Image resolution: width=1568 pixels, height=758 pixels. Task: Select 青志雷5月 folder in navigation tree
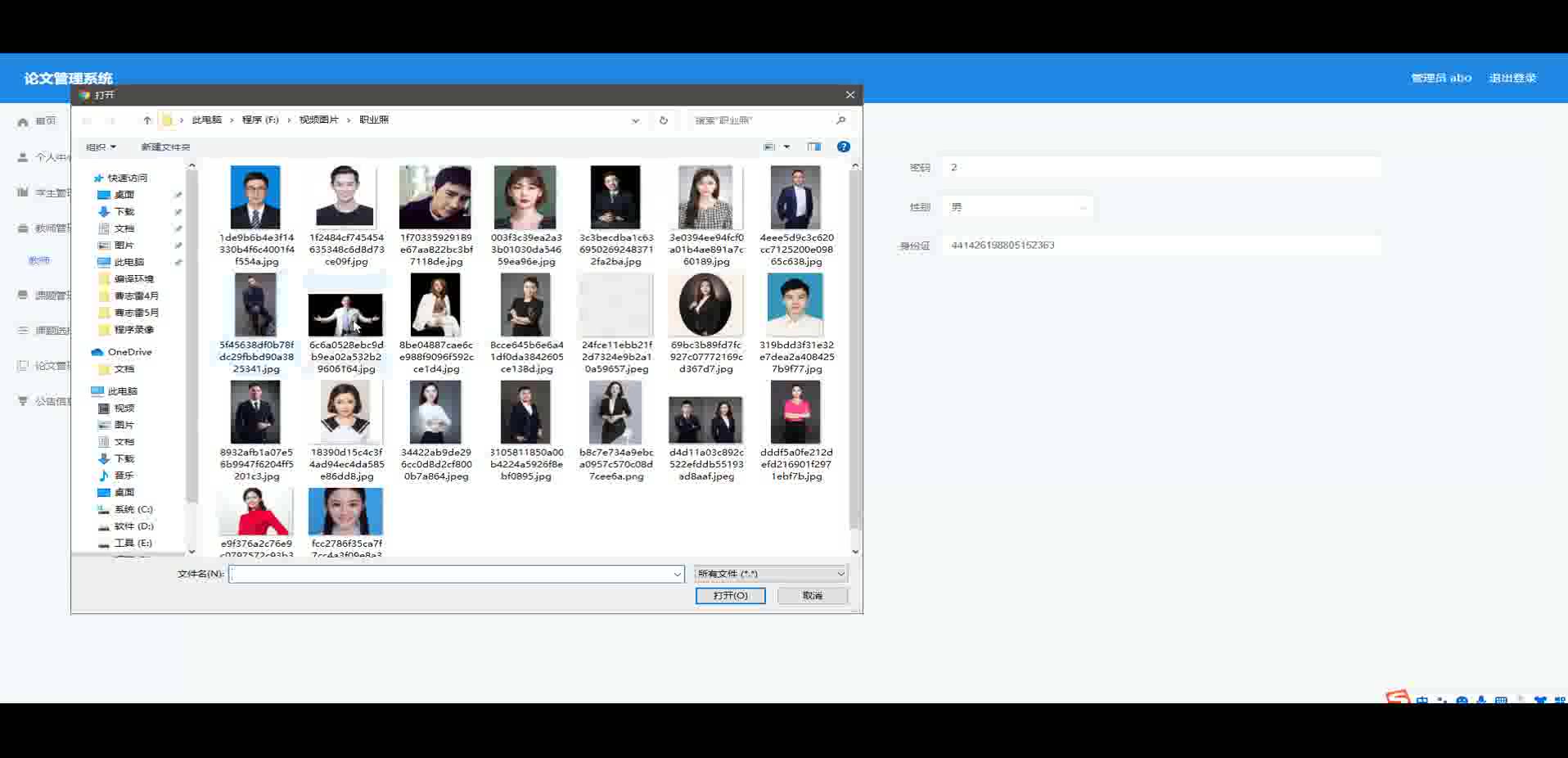click(x=137, y=313)
